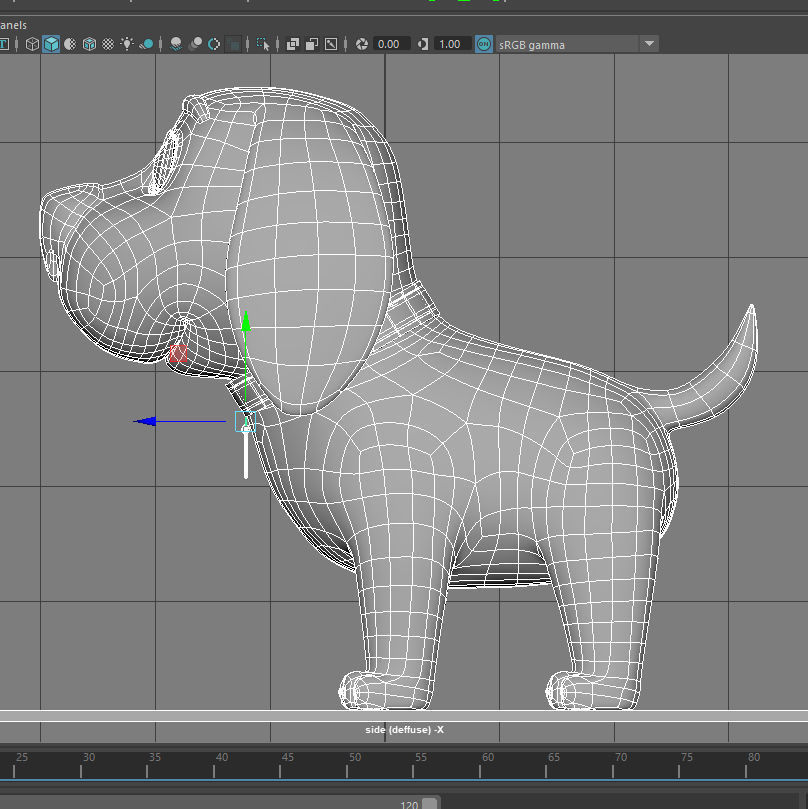Click frame 45 on the timeline
Screen dimensions: 808x809
pyautogui.click(x=288, y=757)
